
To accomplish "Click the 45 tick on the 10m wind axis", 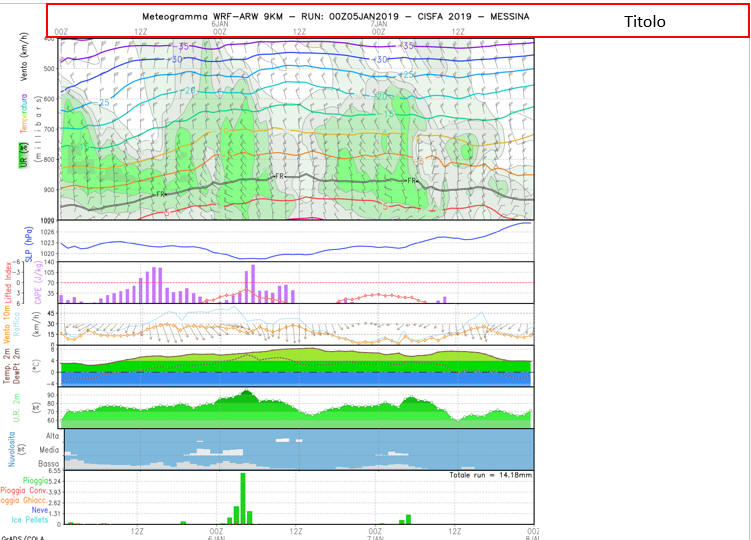I will [51, 313].
